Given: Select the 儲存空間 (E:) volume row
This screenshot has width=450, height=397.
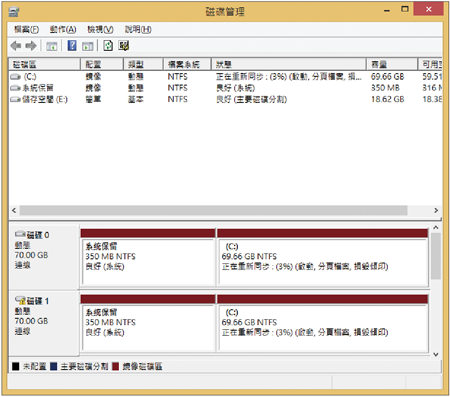Looking at the screenshot, I should (226, 99).
